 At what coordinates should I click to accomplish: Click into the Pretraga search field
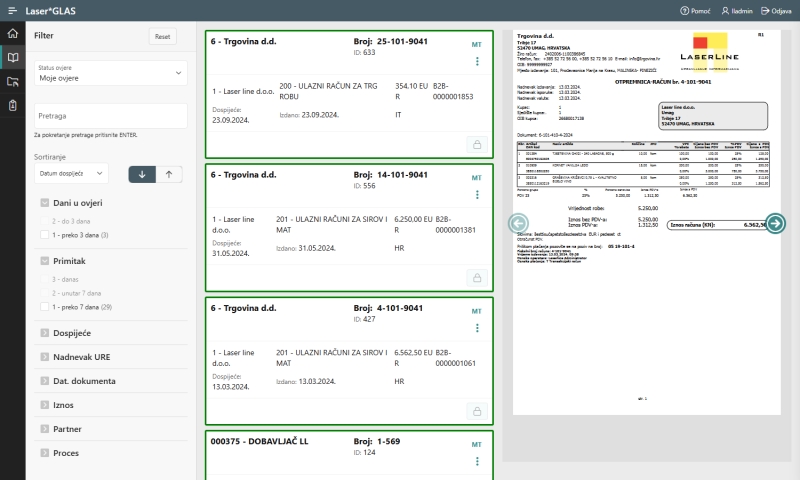111,116
